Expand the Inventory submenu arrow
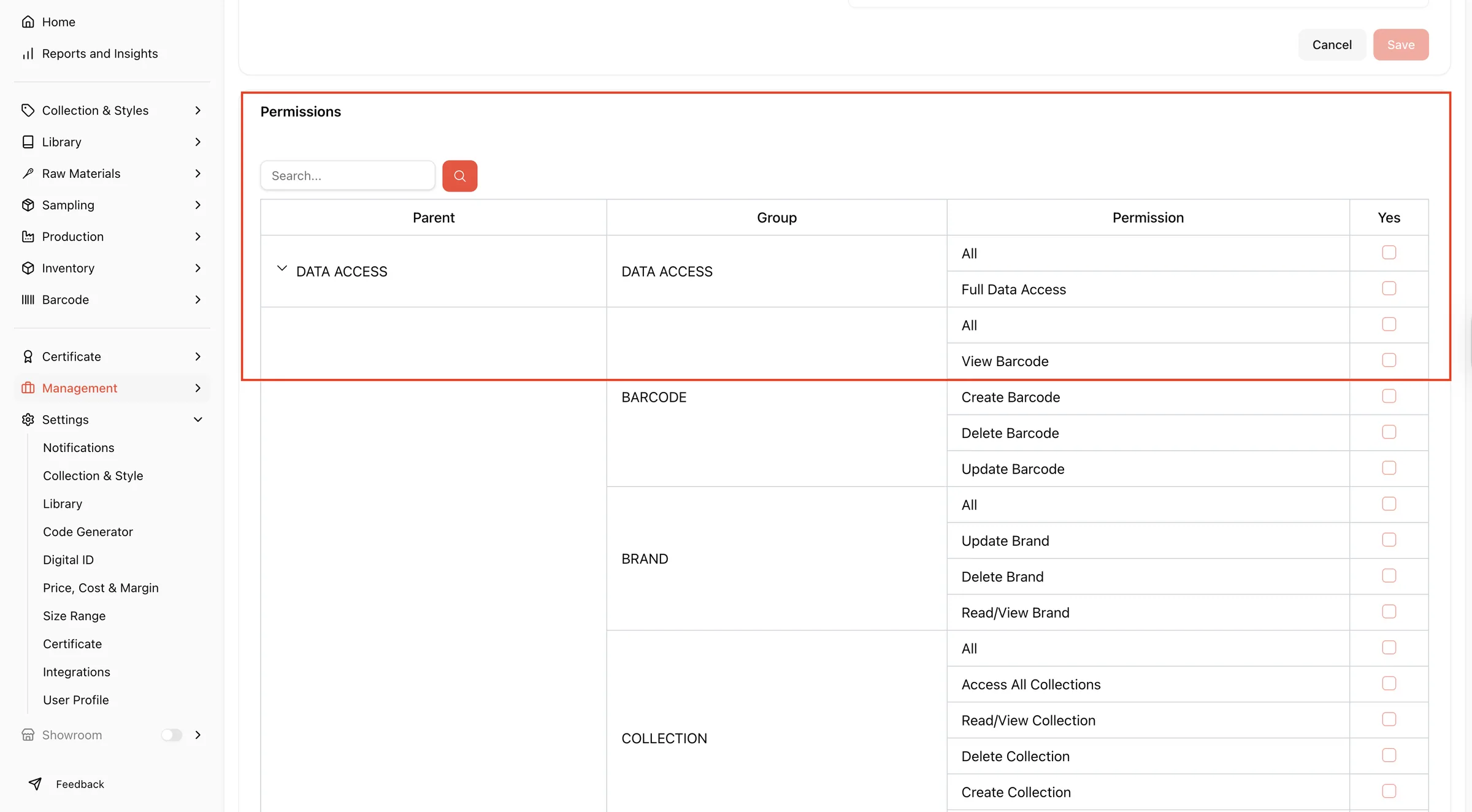This screenshot has height=812, width=1472. [x=197, y=268]
